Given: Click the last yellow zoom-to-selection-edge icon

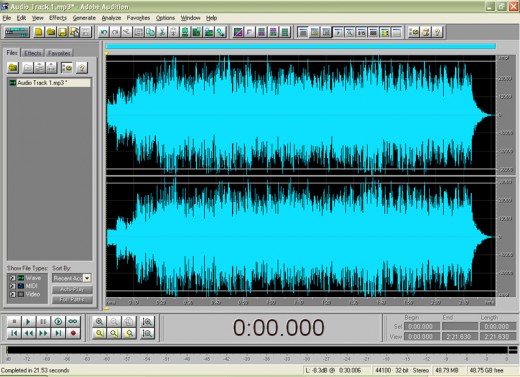Looking at the screenshot, I should [x=129, y=333].
